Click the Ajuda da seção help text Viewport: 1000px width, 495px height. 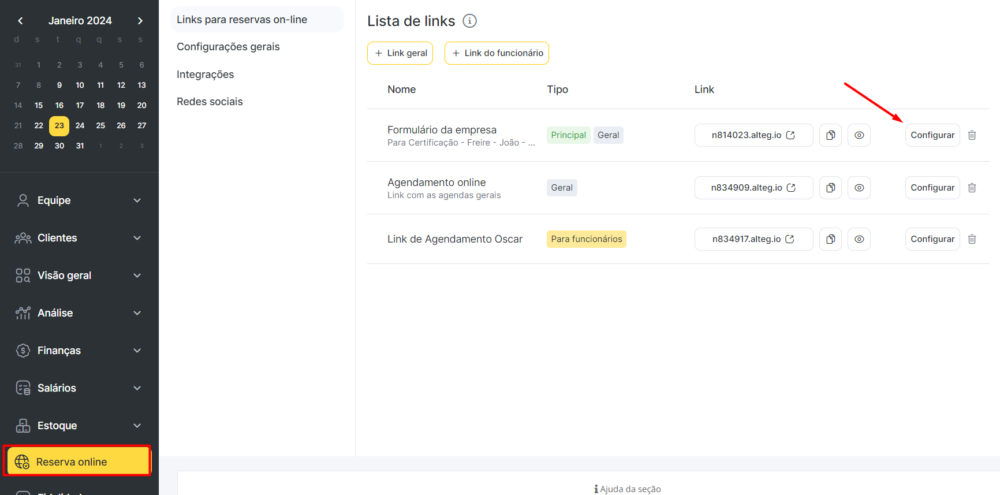pos(627,489)
